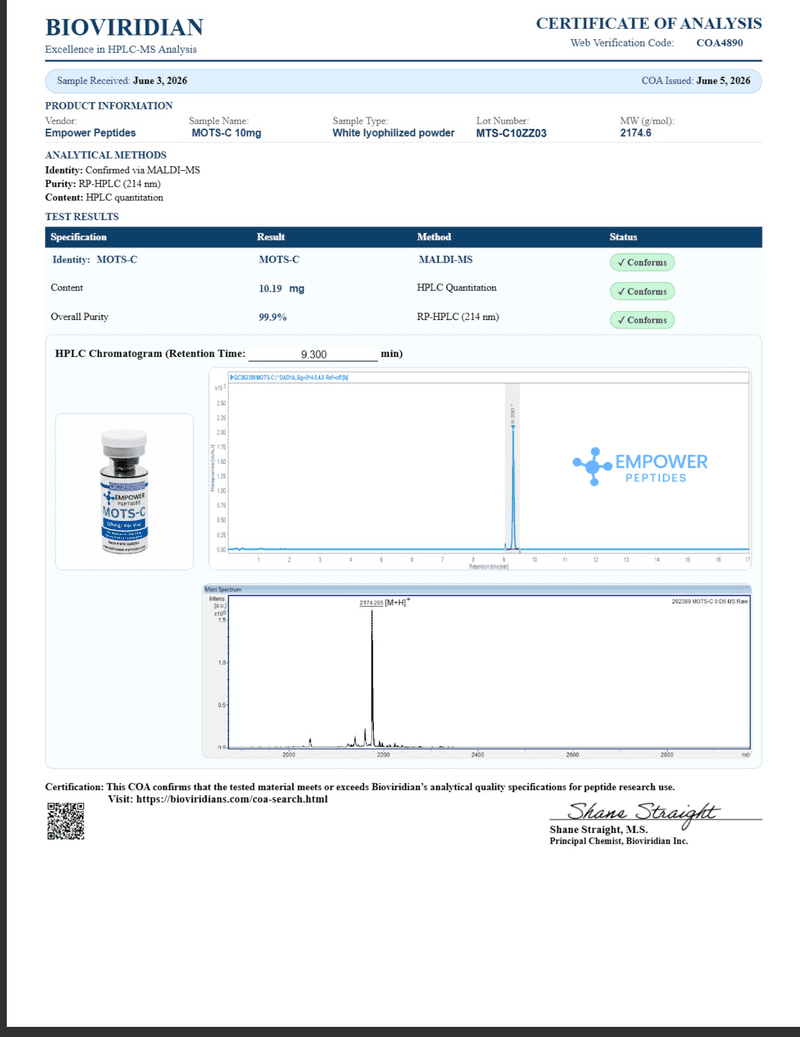Viewport: 800px width, 1037px height.
Task: Select the content result 10.19 mg
Action: click(x=282, y=289)
